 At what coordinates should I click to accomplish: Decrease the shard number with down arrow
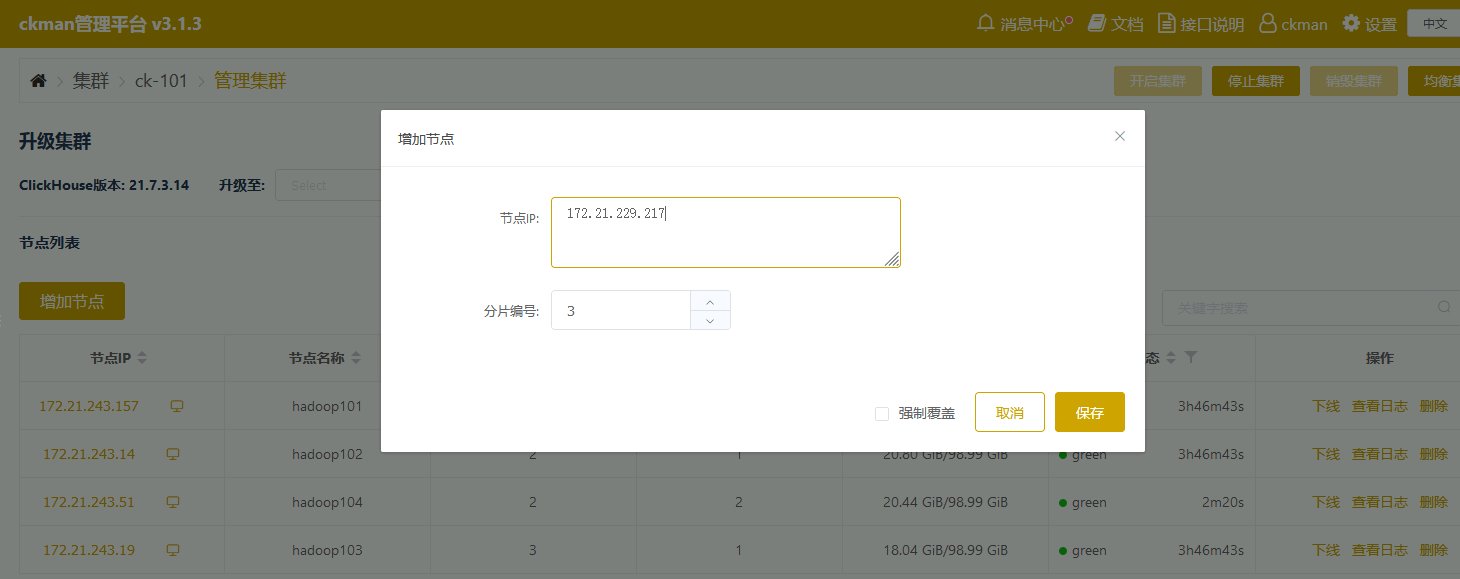pyautogui.click(x=710, y=320)
